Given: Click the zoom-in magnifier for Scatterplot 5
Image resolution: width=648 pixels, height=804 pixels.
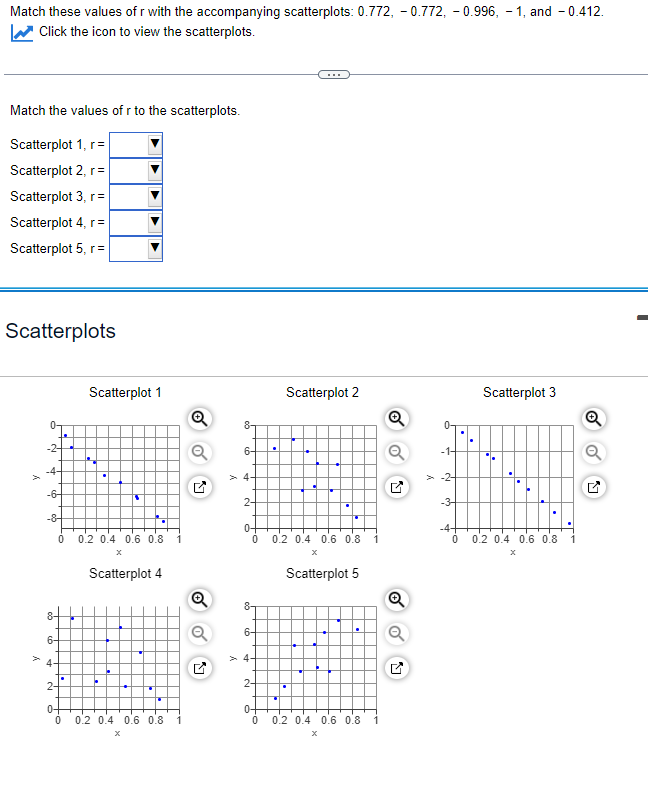Looking at the screenshot, I should click(396, 598).
